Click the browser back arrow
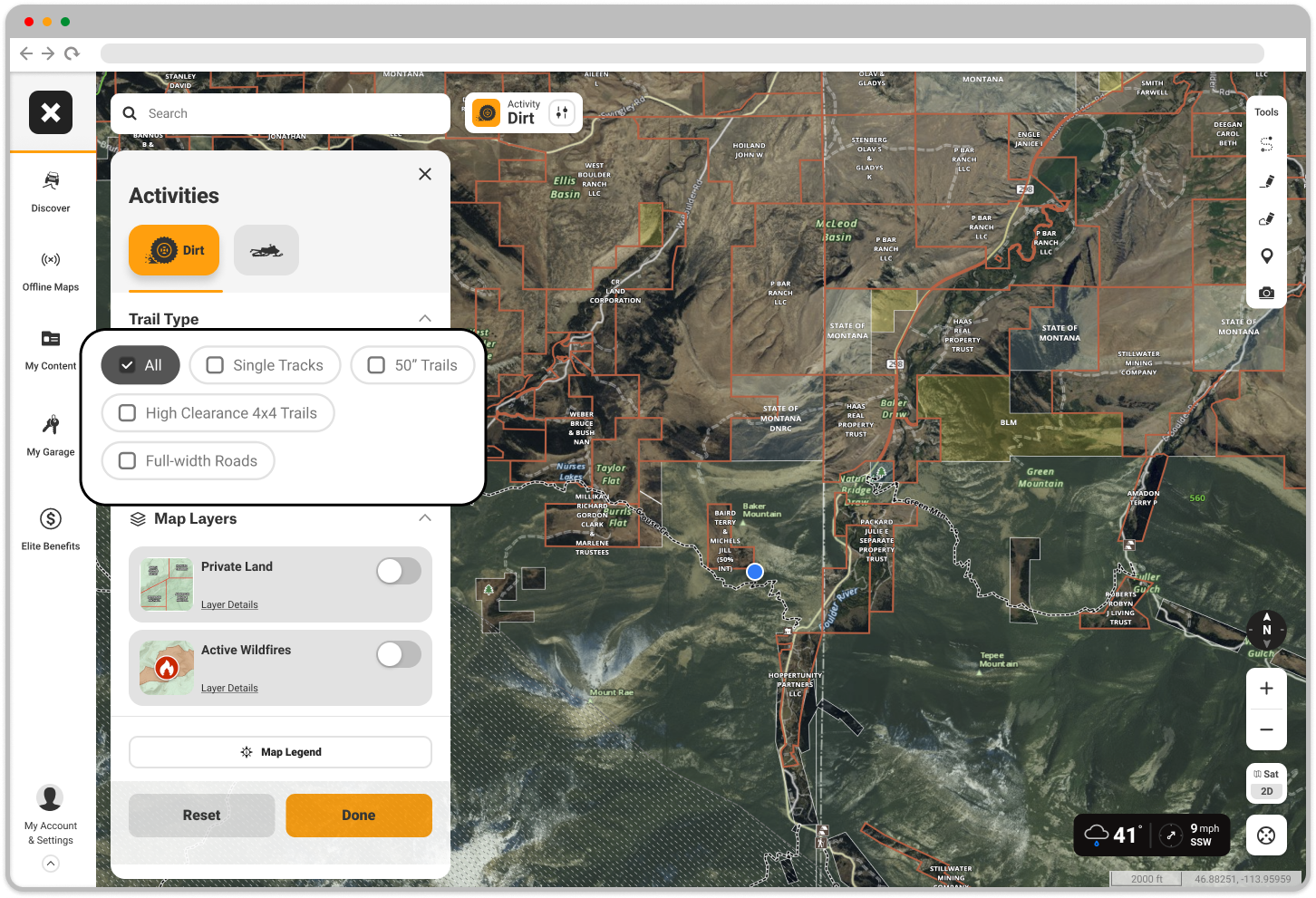Screen dimensions: 1316x898 [x=26, y=53]
